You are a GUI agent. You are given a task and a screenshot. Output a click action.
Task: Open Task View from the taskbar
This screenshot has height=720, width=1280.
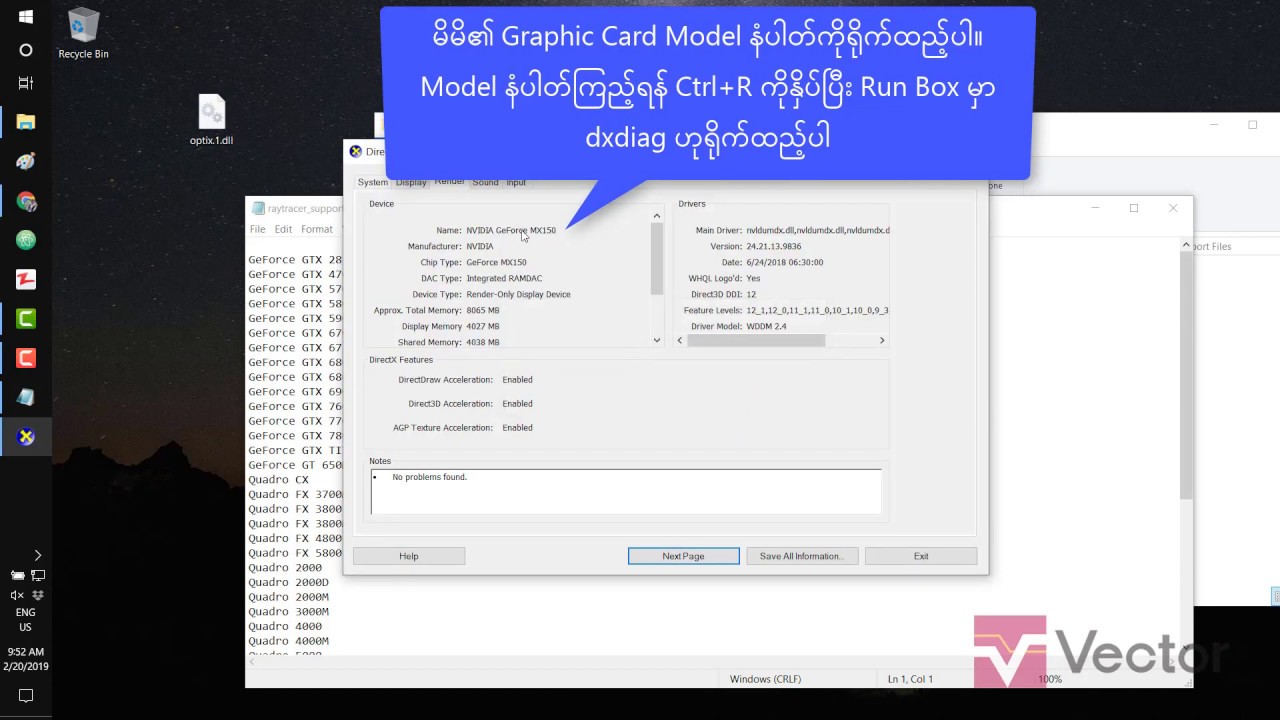[26, 83]
